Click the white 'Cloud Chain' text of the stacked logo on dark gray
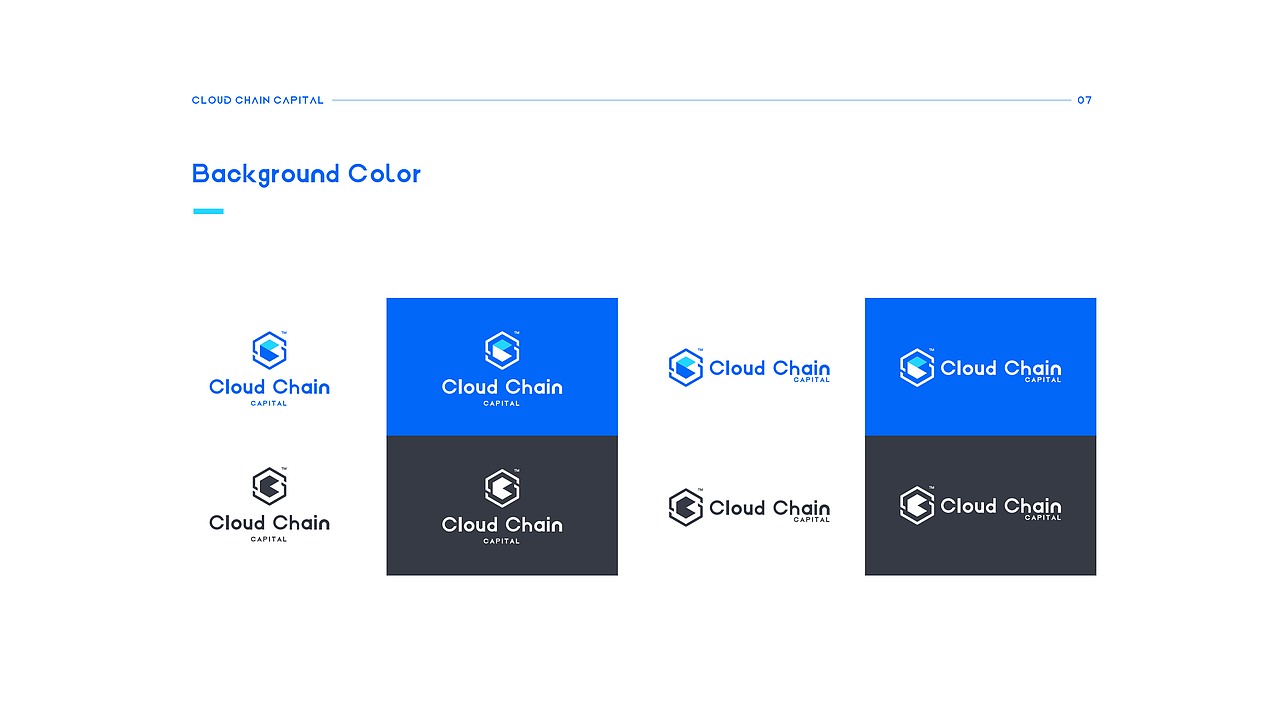This screenshot has width=1280, height=720. 502,524
